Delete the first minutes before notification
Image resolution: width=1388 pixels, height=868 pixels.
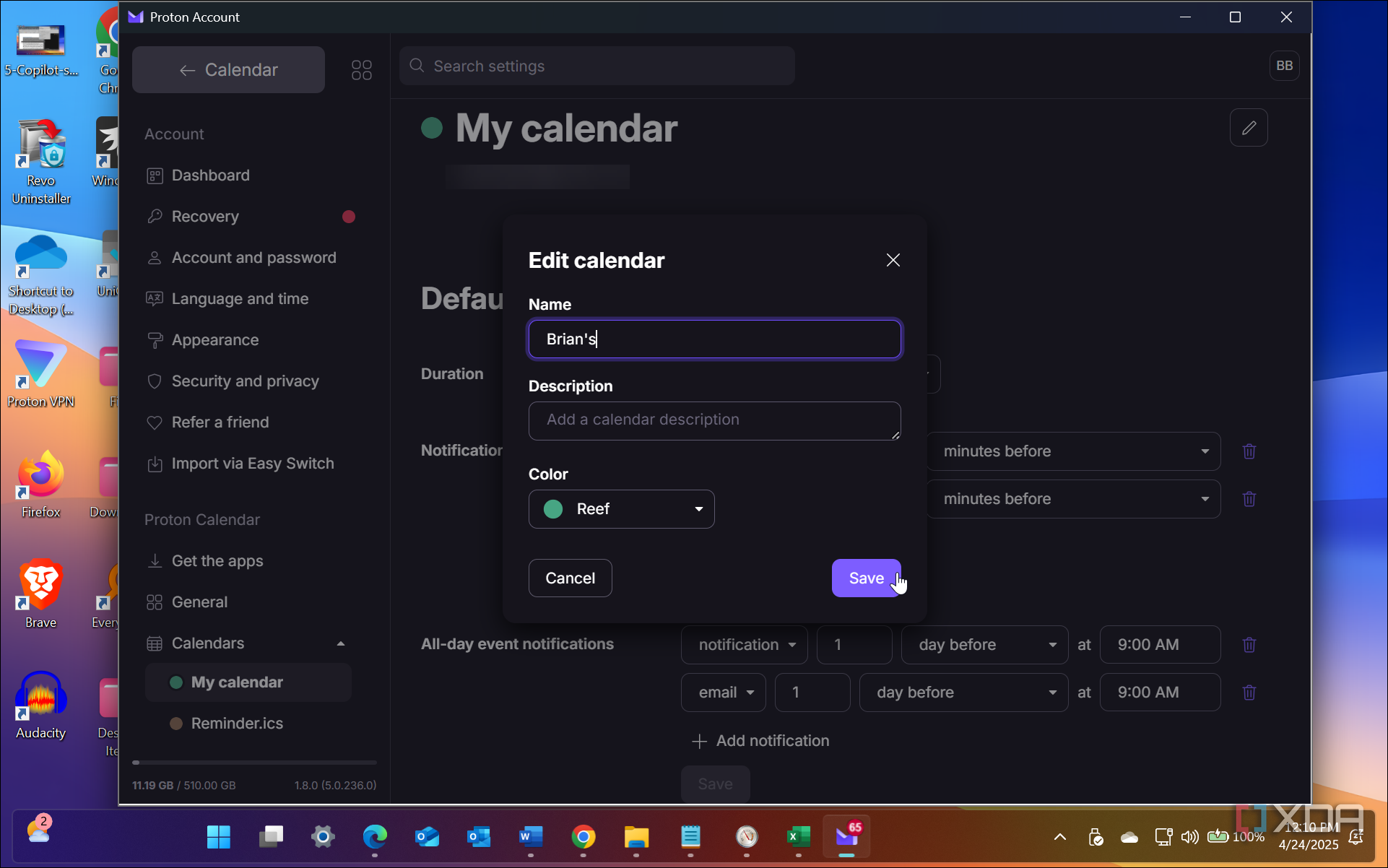click(1249, 451)
